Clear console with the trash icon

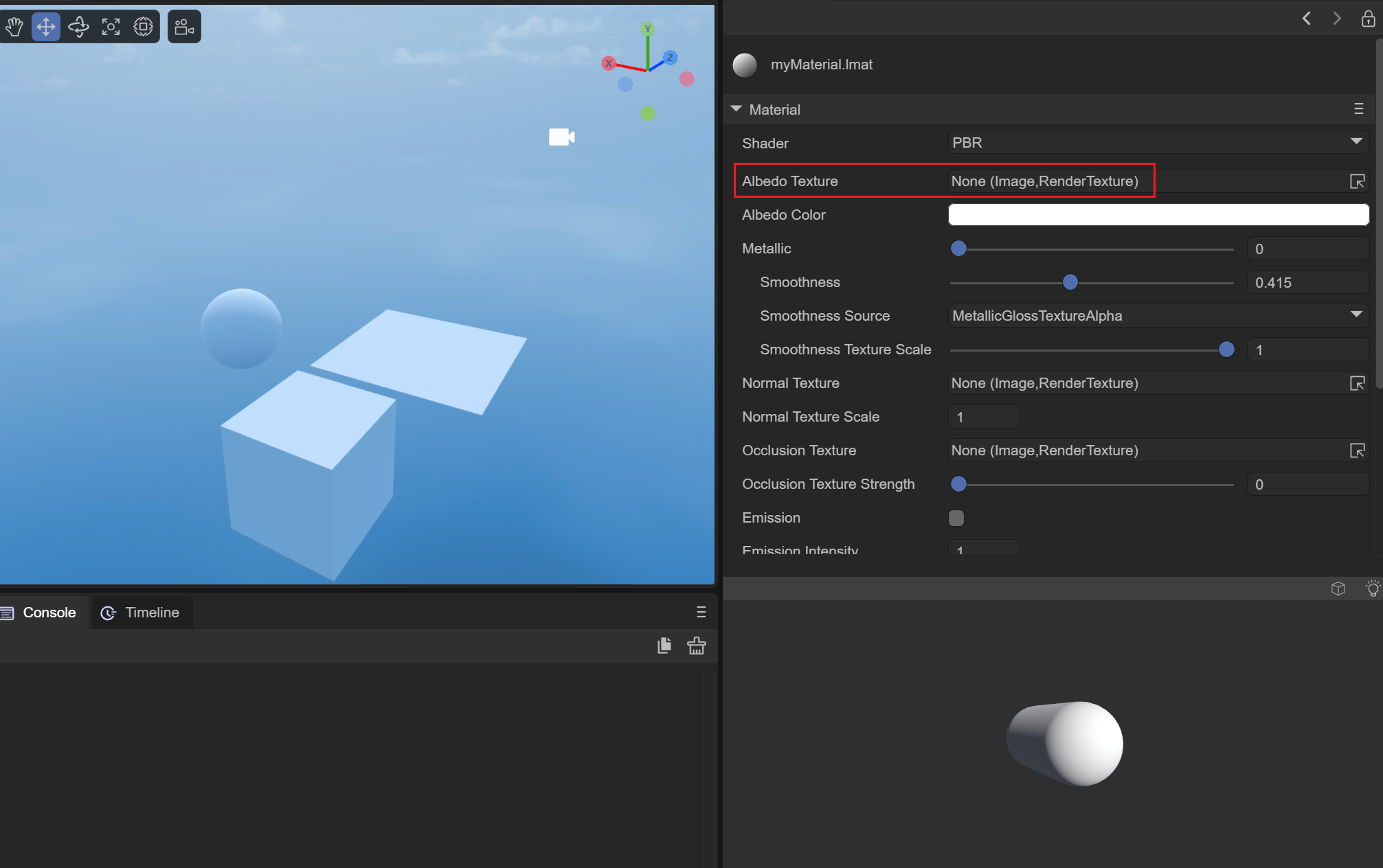696,646
